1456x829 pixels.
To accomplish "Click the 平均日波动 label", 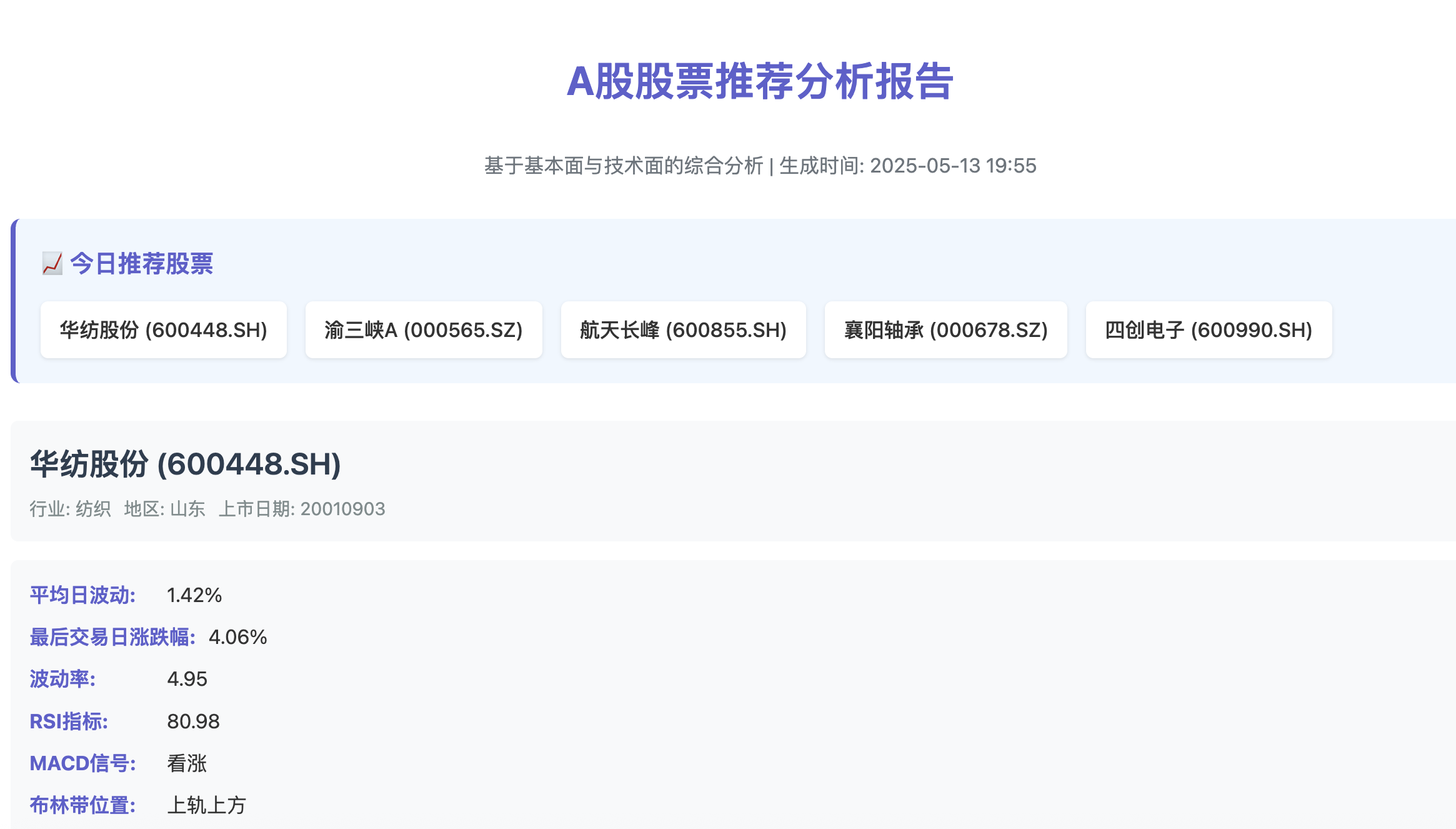I will click(83, 595).
